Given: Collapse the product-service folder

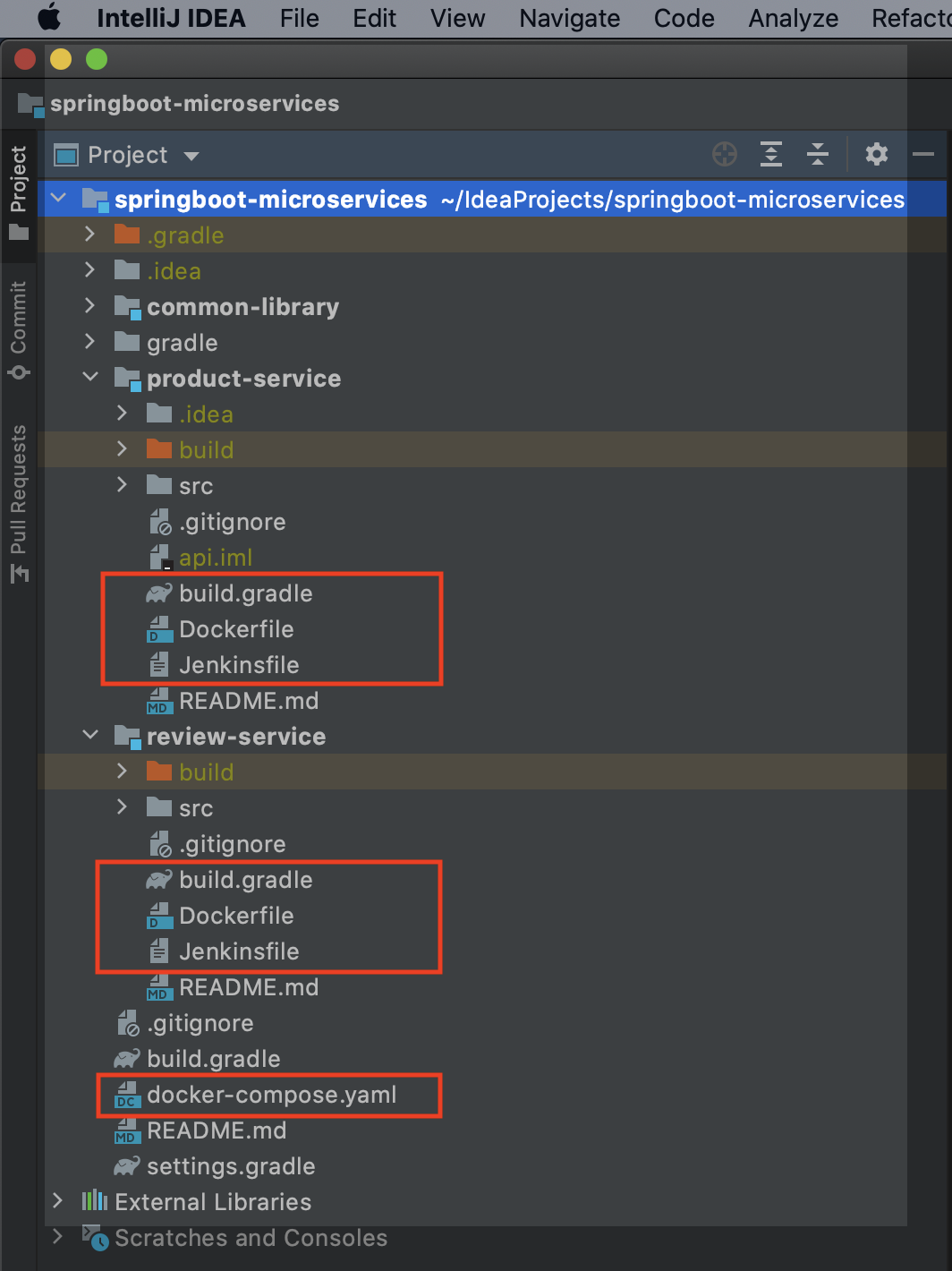Looking at the screenshot, I should point(89,377).
